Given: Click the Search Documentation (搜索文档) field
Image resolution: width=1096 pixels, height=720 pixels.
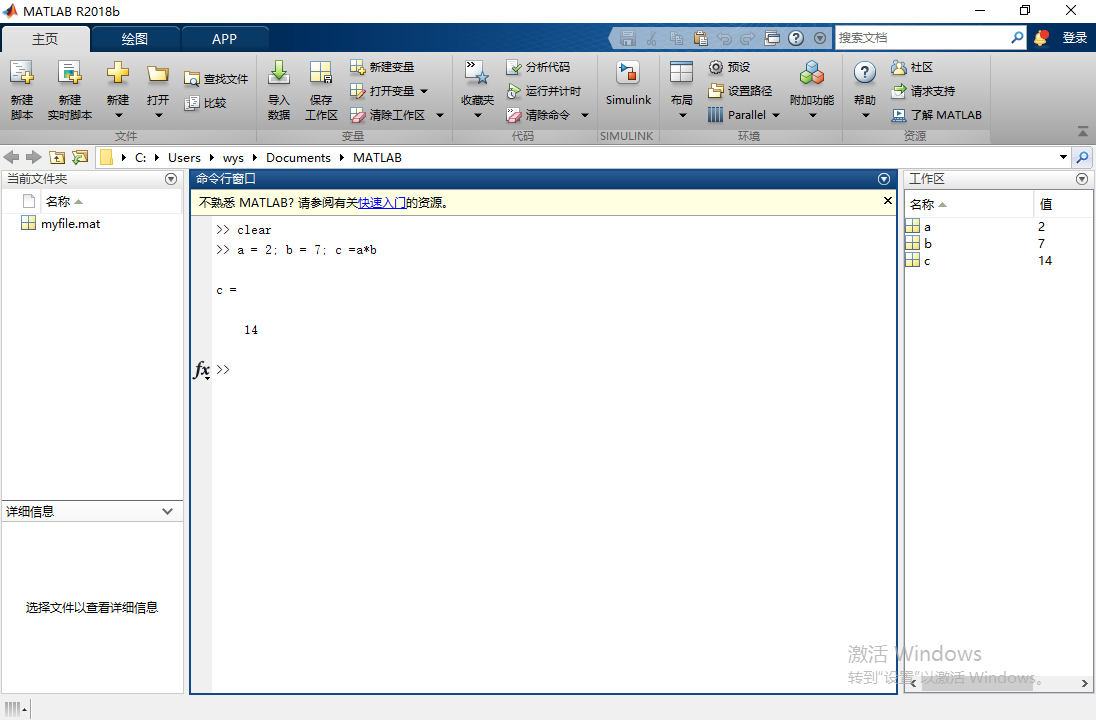Looking at the screenshot, I should (x=923, y=38).
